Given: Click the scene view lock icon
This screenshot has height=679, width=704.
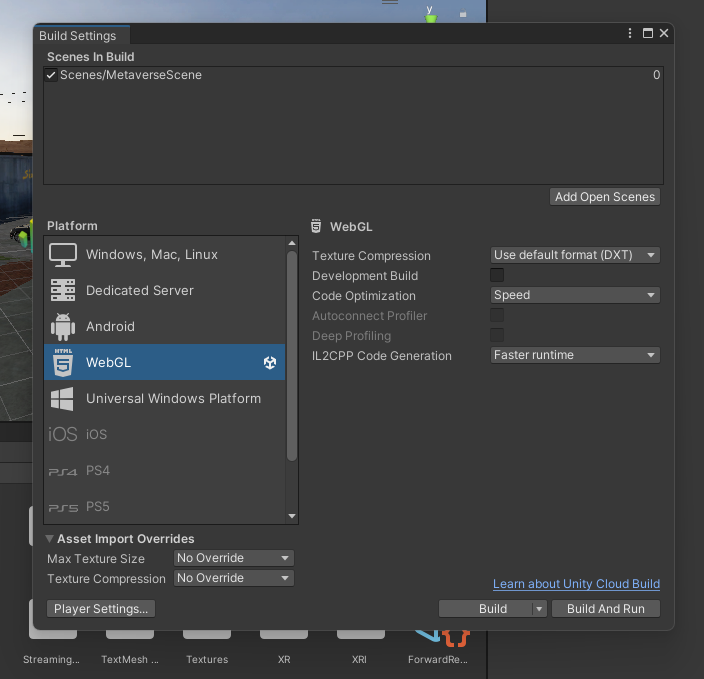Looking at the screenshot, I should point(463,14).
